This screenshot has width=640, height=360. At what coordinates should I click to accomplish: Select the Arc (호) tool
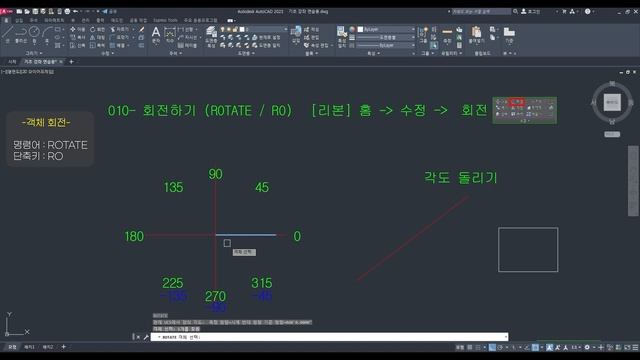[x=47, y=34]
